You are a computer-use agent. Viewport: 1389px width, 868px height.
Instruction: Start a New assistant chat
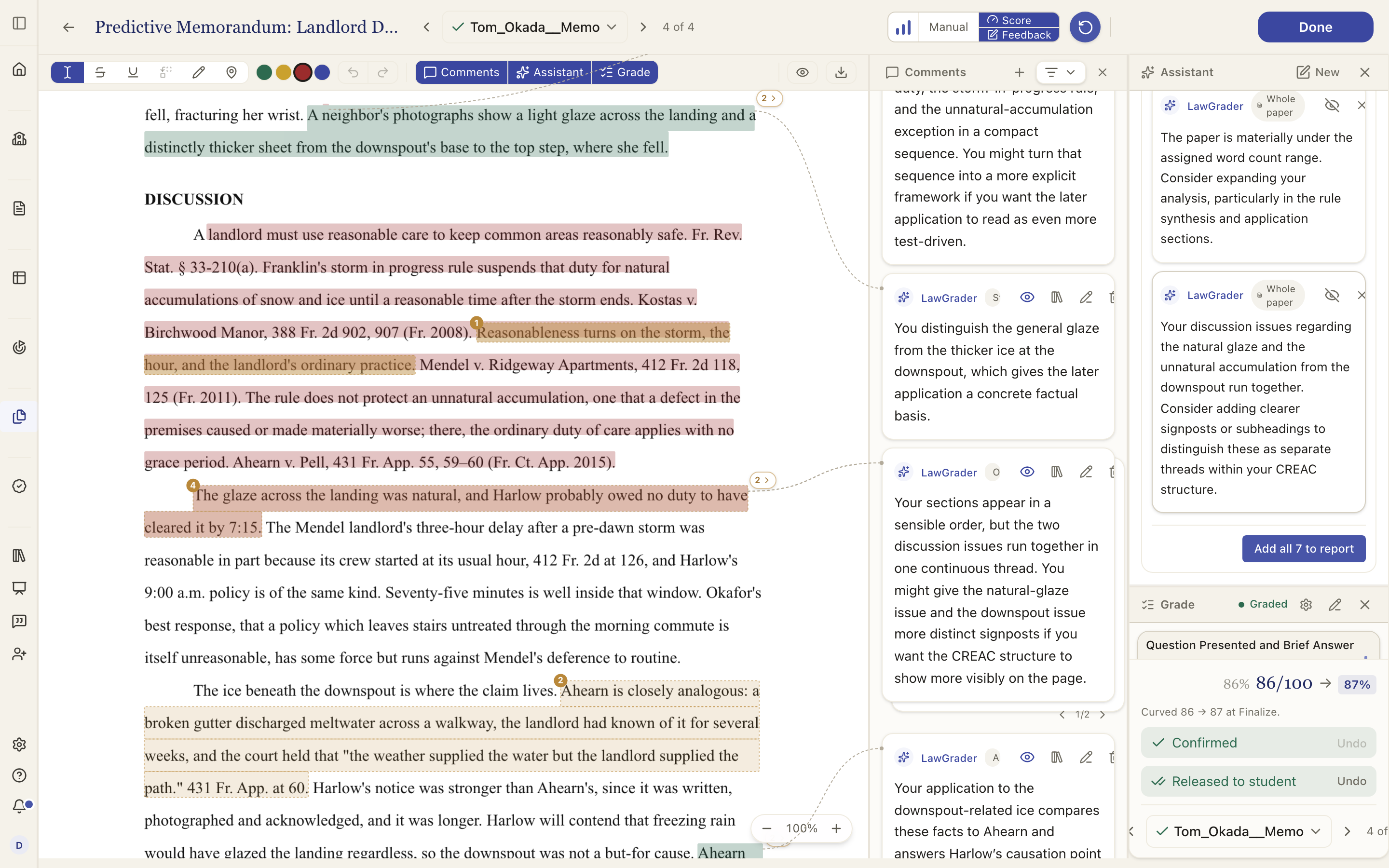1318,72
